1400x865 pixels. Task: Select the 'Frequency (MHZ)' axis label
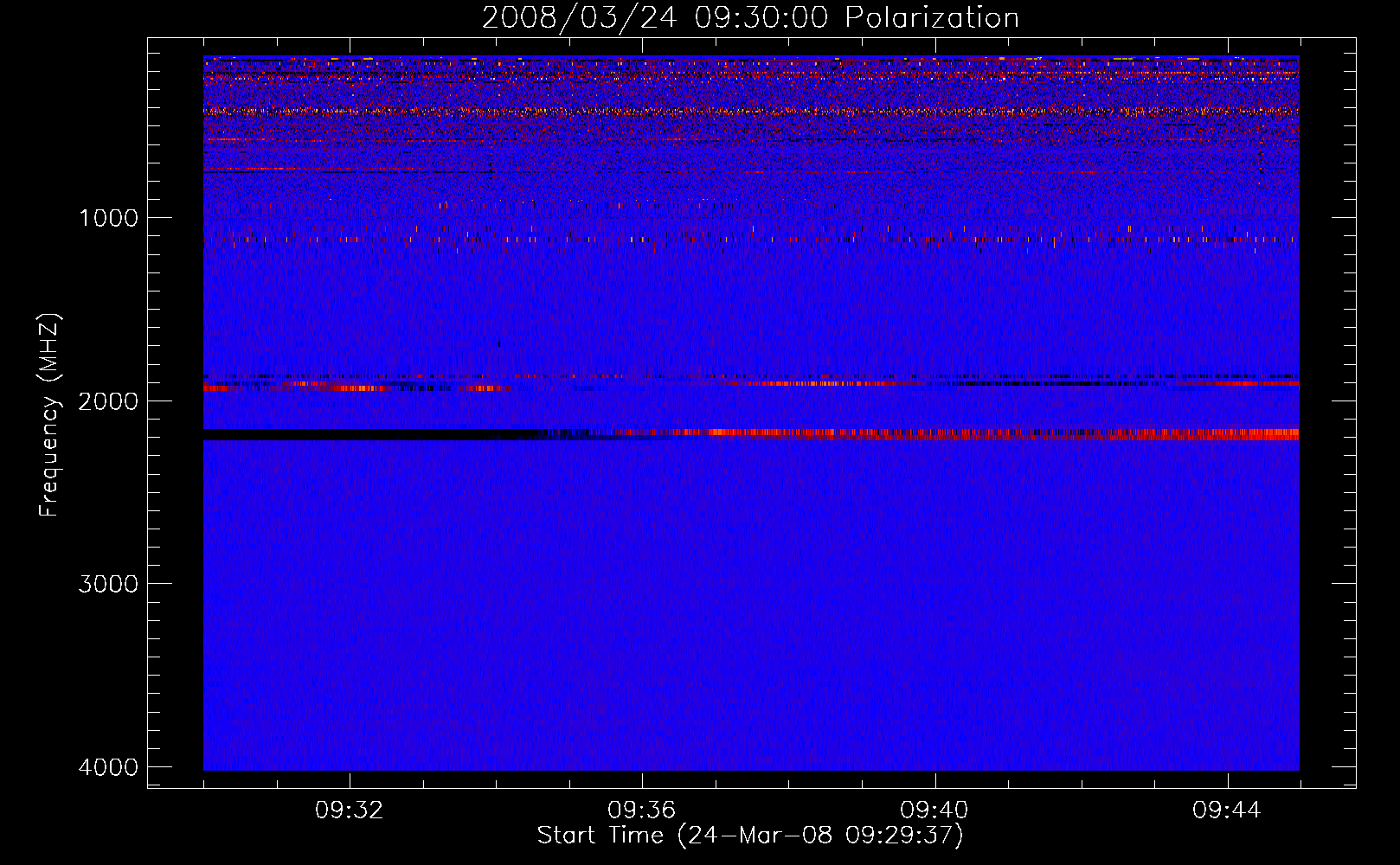[49, 415]
